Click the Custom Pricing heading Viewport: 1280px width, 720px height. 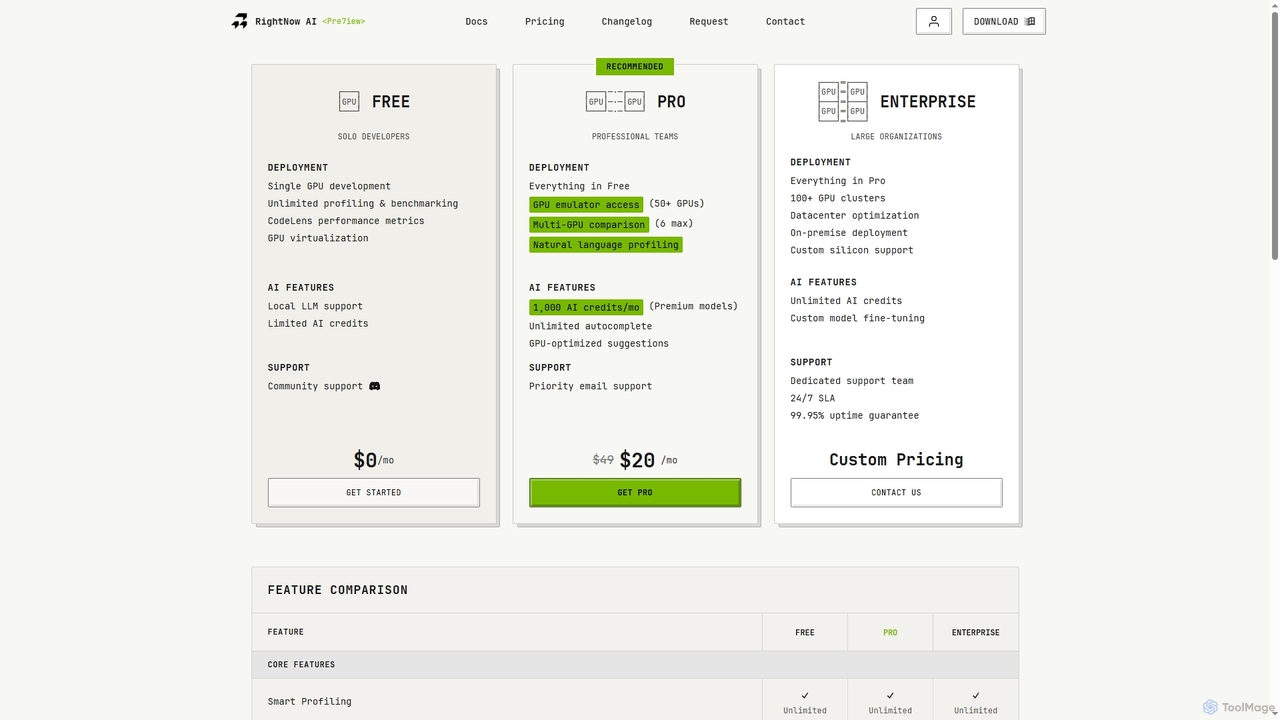[896, 459]
